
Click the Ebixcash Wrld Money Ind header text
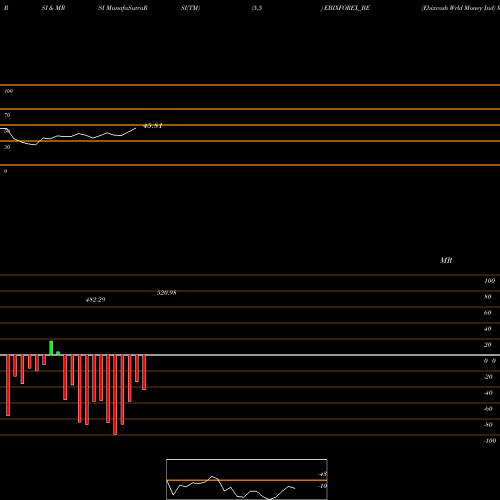point(458,8)
